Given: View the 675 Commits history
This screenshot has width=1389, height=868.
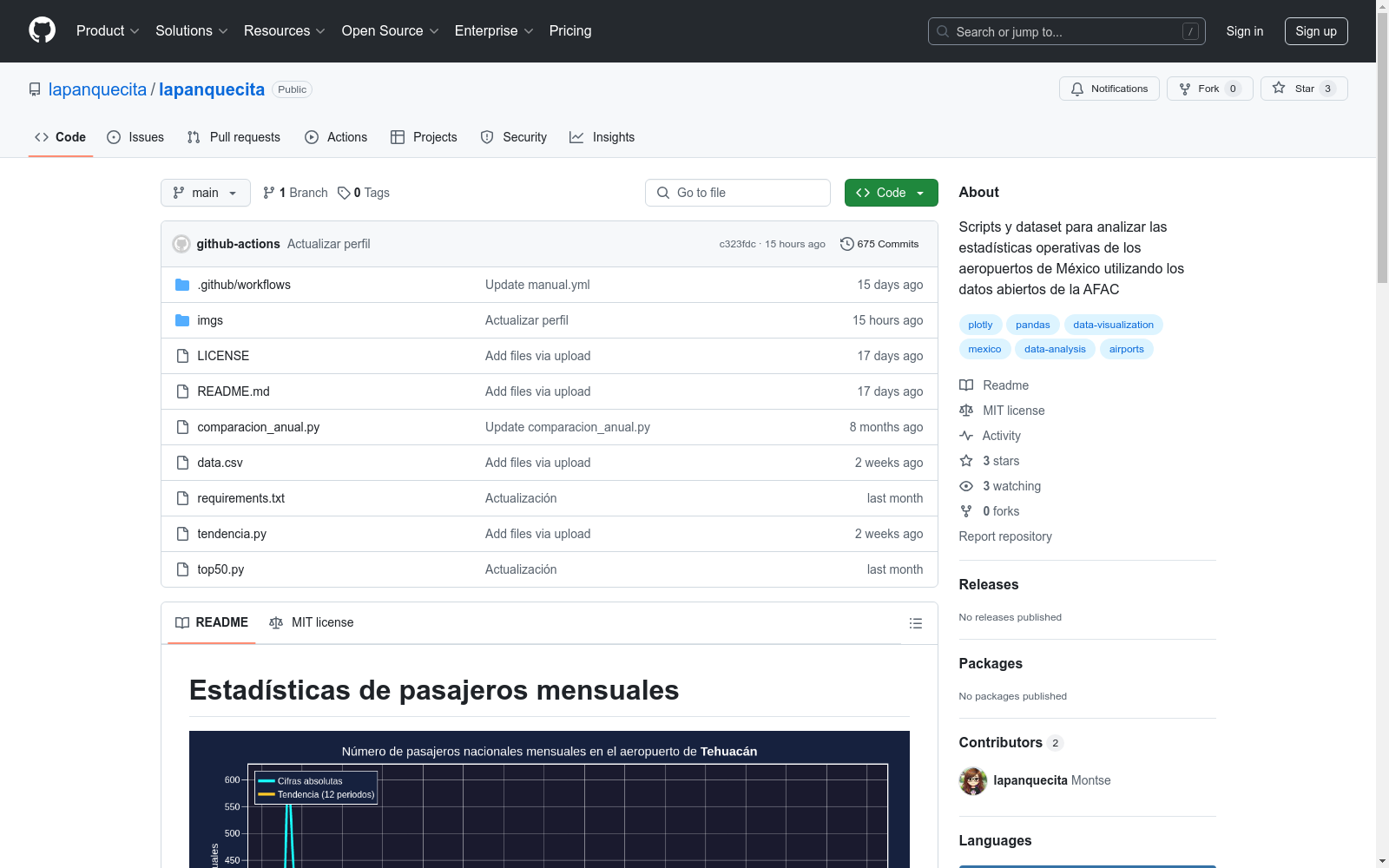Looking at the screenshot, I should tap(879, 244).
